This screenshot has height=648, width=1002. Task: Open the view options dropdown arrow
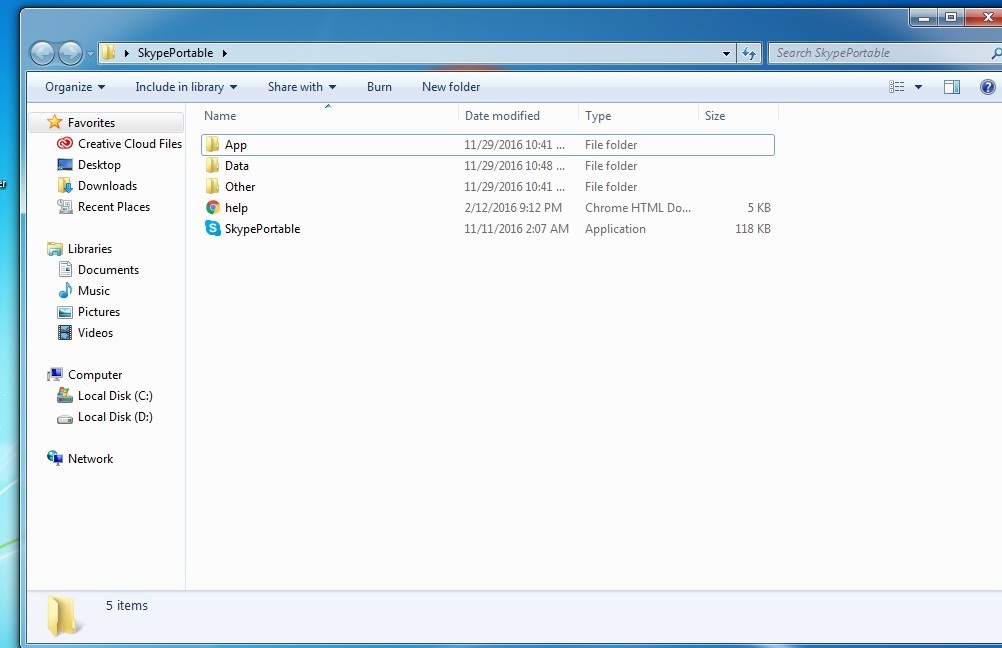click(919, 87)
